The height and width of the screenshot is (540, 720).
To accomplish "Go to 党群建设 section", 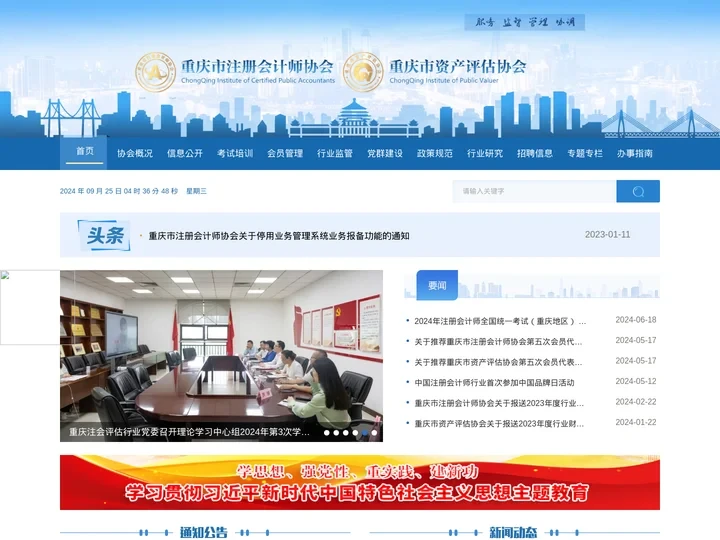I will tap(385, 153).
